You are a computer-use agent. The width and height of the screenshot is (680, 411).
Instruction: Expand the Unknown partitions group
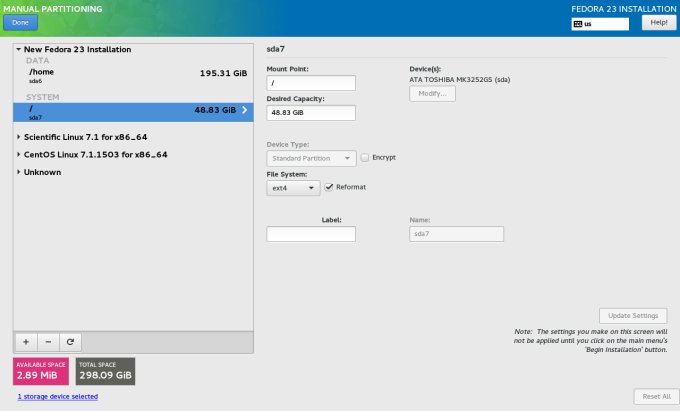click(19, 172)
